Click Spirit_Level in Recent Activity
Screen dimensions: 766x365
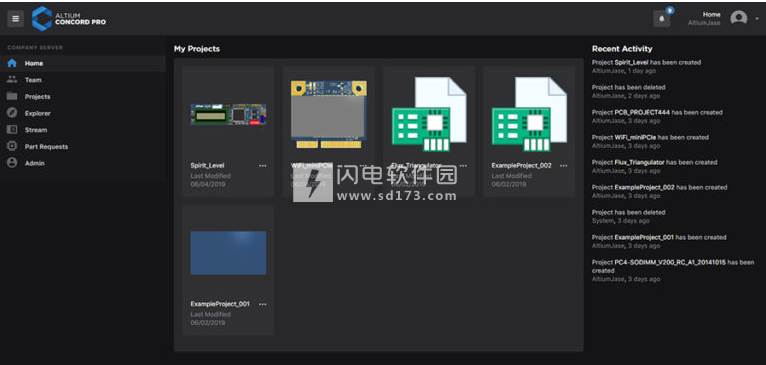click(631, 63)
